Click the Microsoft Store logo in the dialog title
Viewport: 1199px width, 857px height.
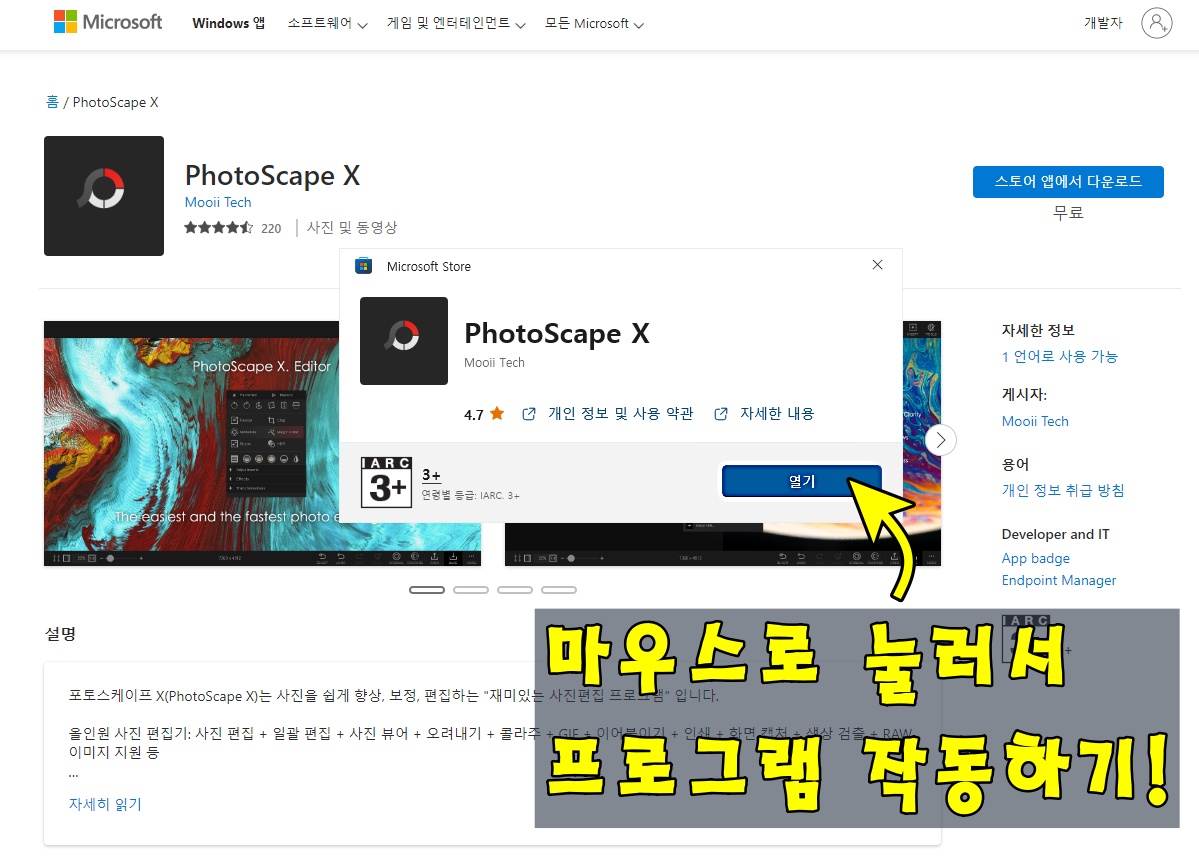363,266
